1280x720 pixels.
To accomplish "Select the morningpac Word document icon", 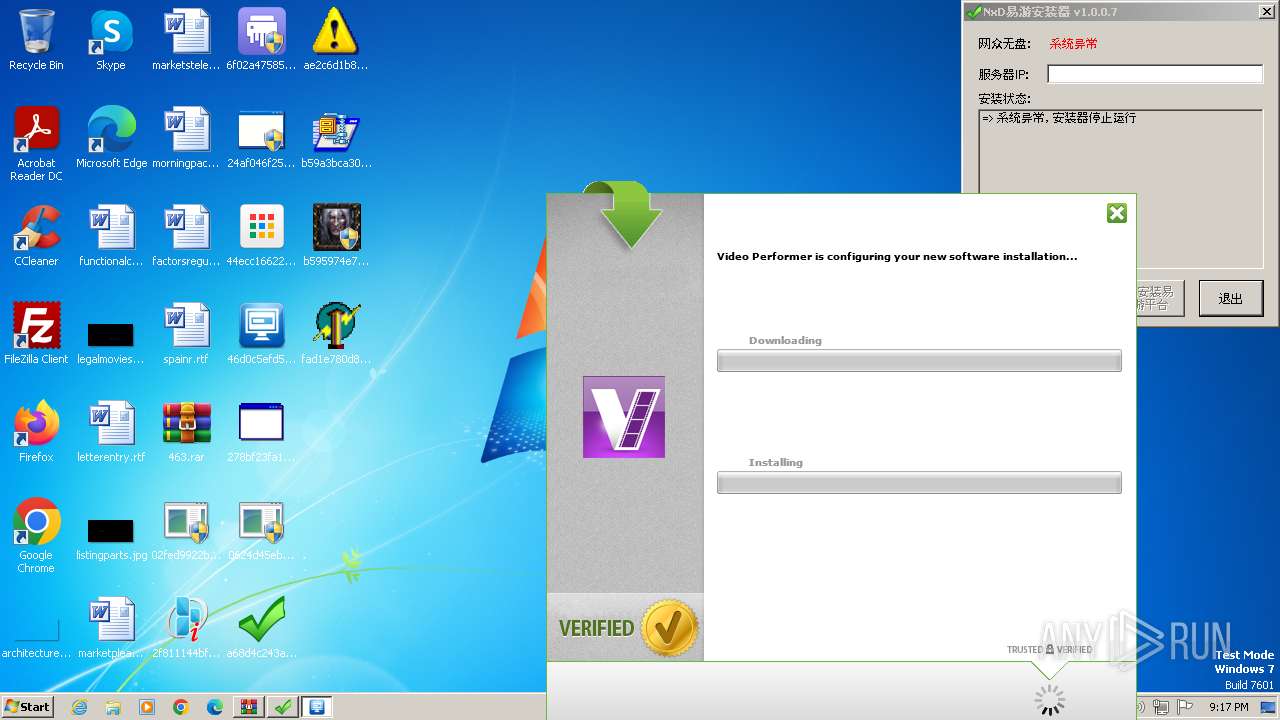I will 186,138.
